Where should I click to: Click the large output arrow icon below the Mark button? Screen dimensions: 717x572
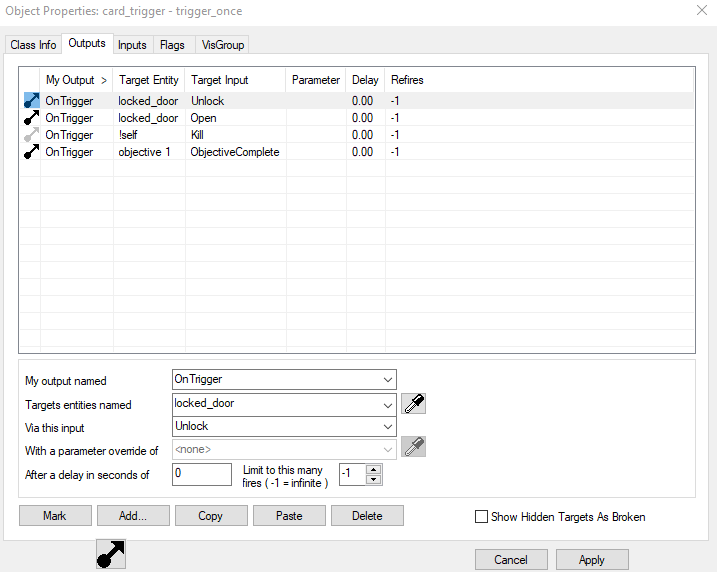(x=111, y=554)
